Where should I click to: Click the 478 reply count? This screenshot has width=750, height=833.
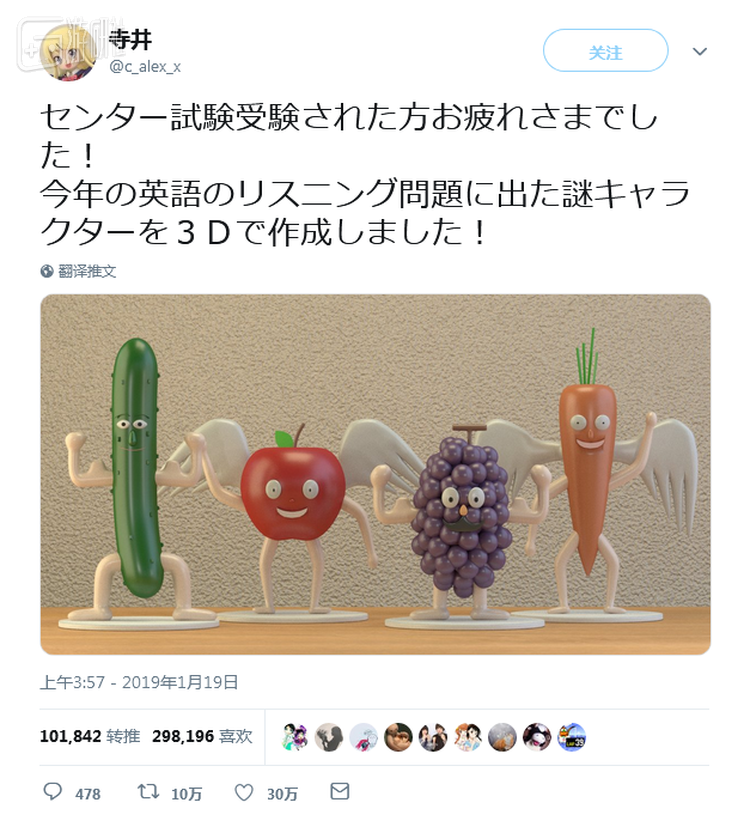pyautogui.click(x=88, y=794)
